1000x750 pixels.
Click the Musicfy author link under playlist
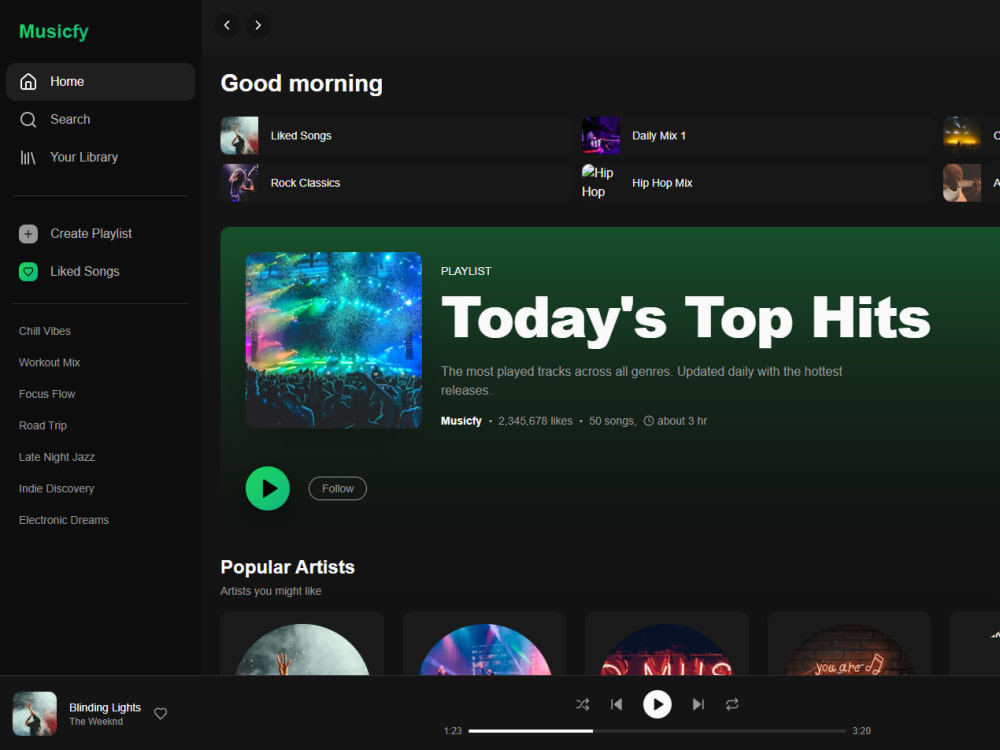pos(461,421)
